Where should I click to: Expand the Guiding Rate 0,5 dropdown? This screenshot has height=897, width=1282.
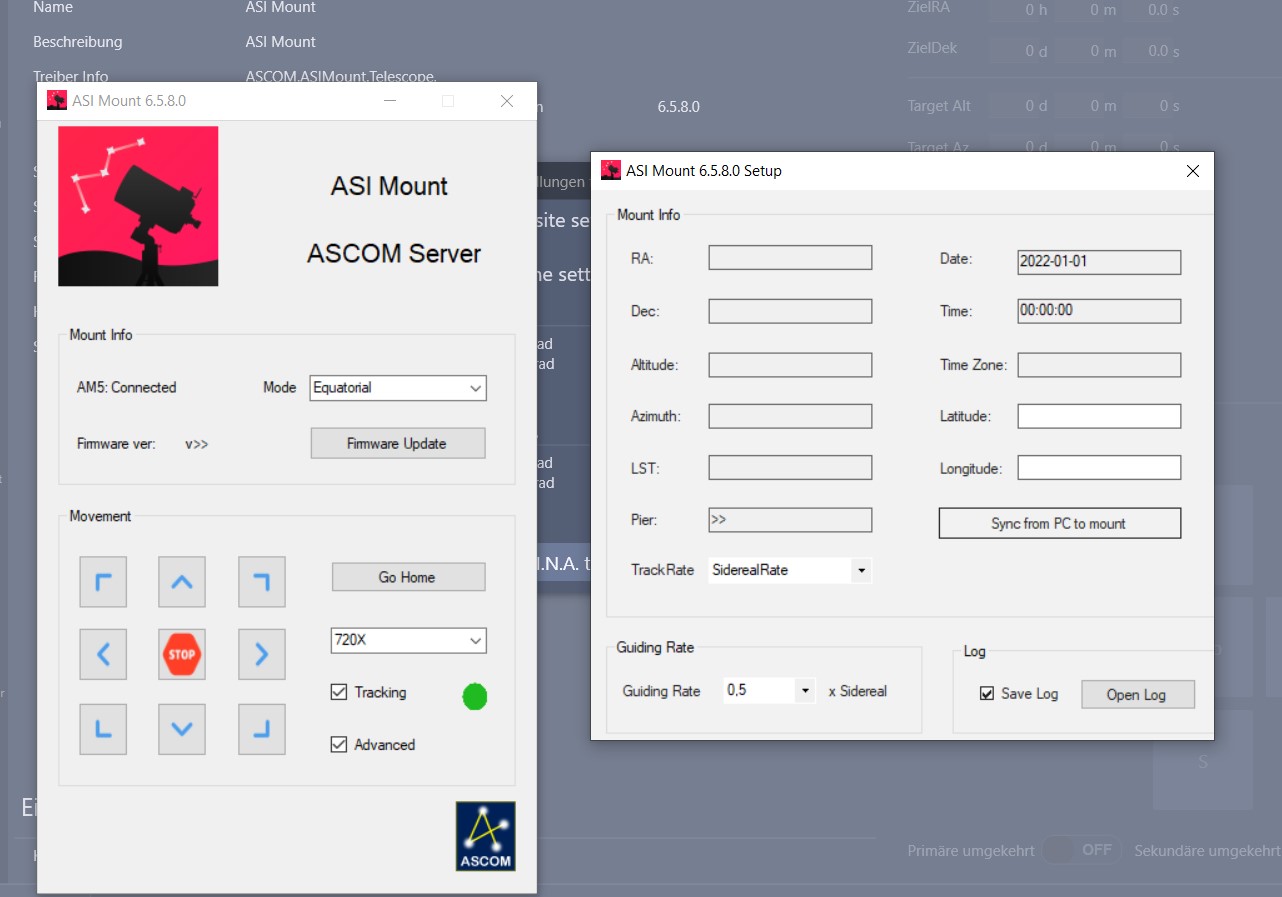[x=769, y=690]
